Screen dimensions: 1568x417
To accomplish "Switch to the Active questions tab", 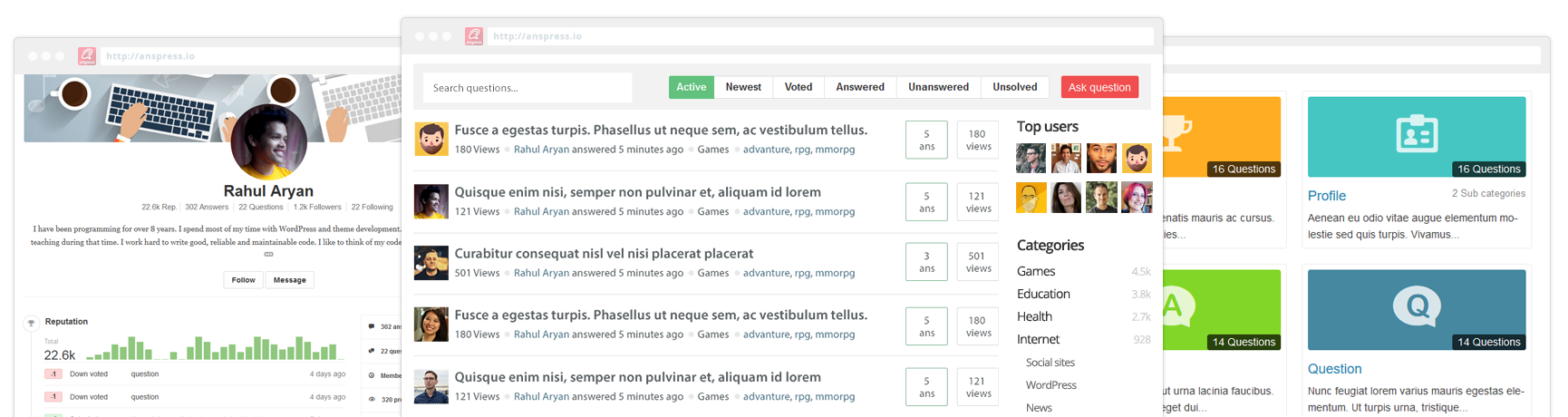I will coord(692,87).
